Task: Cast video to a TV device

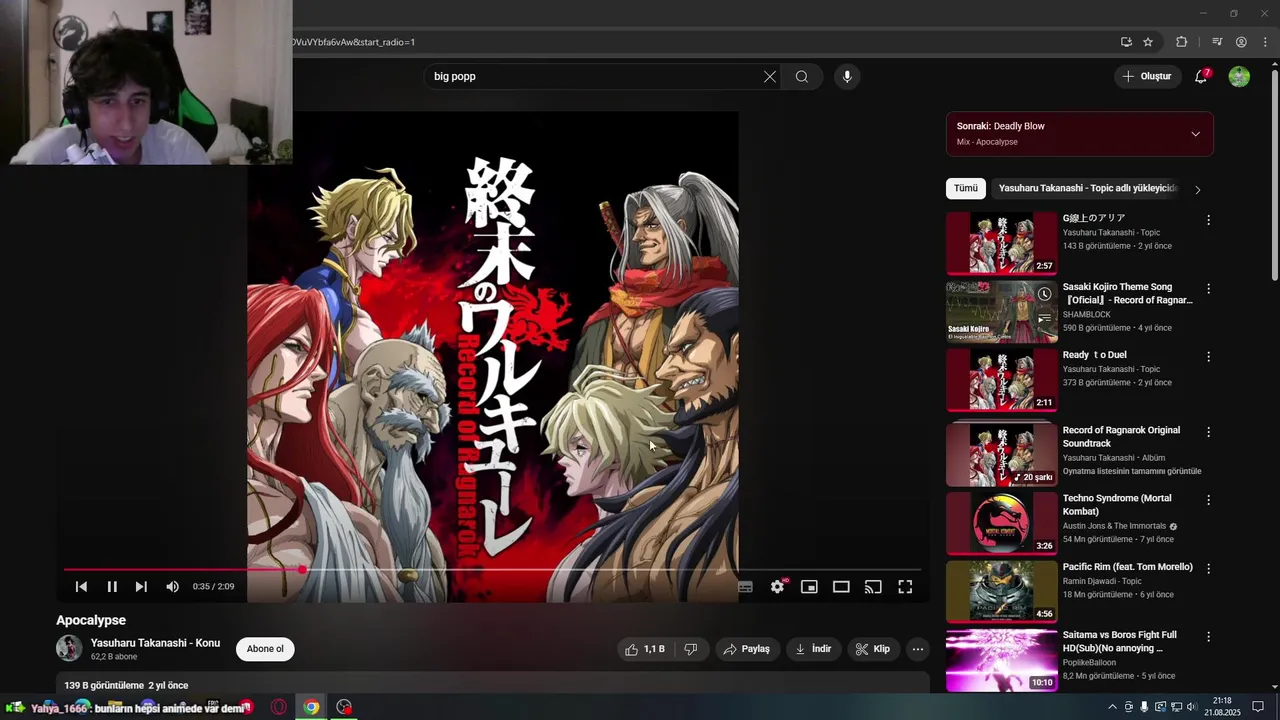Action: click(873, 587)
